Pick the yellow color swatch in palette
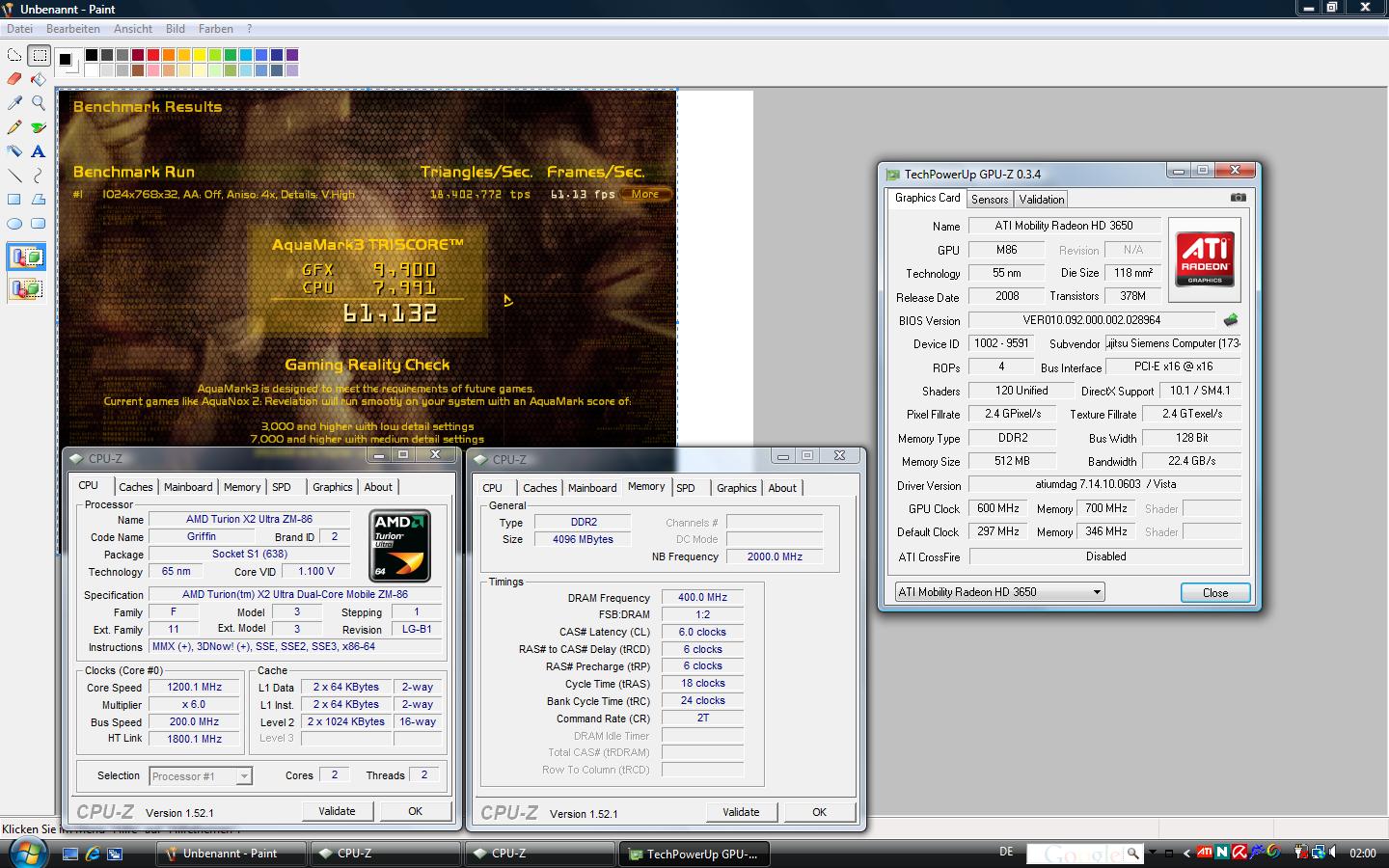Image resolution: width=1389 pixels, height=868 pixels. click(x=200, y=55)
